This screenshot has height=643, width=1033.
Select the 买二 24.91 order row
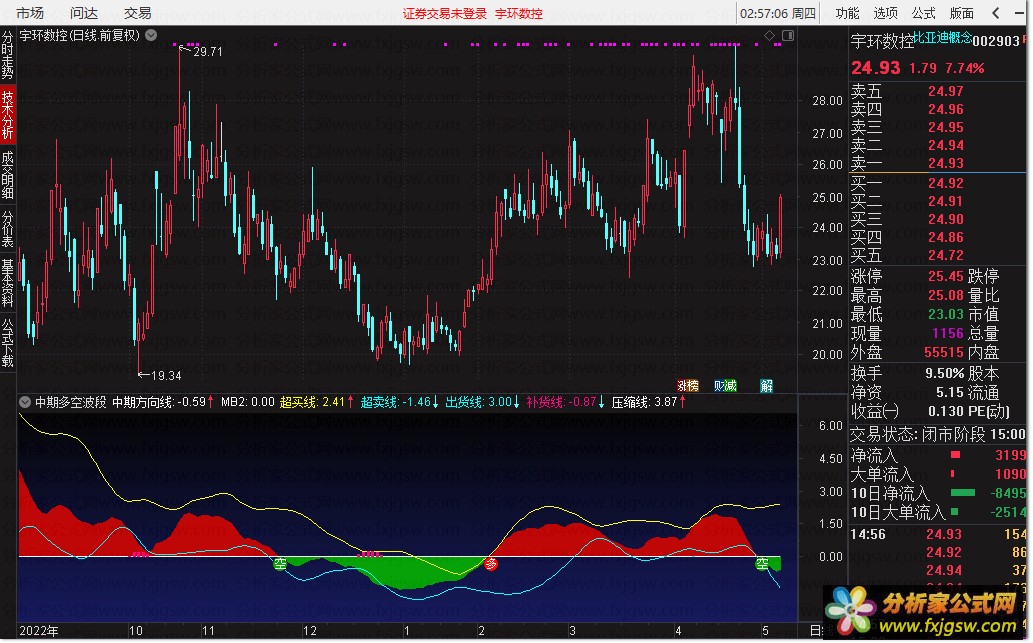[x=937, y=201]
